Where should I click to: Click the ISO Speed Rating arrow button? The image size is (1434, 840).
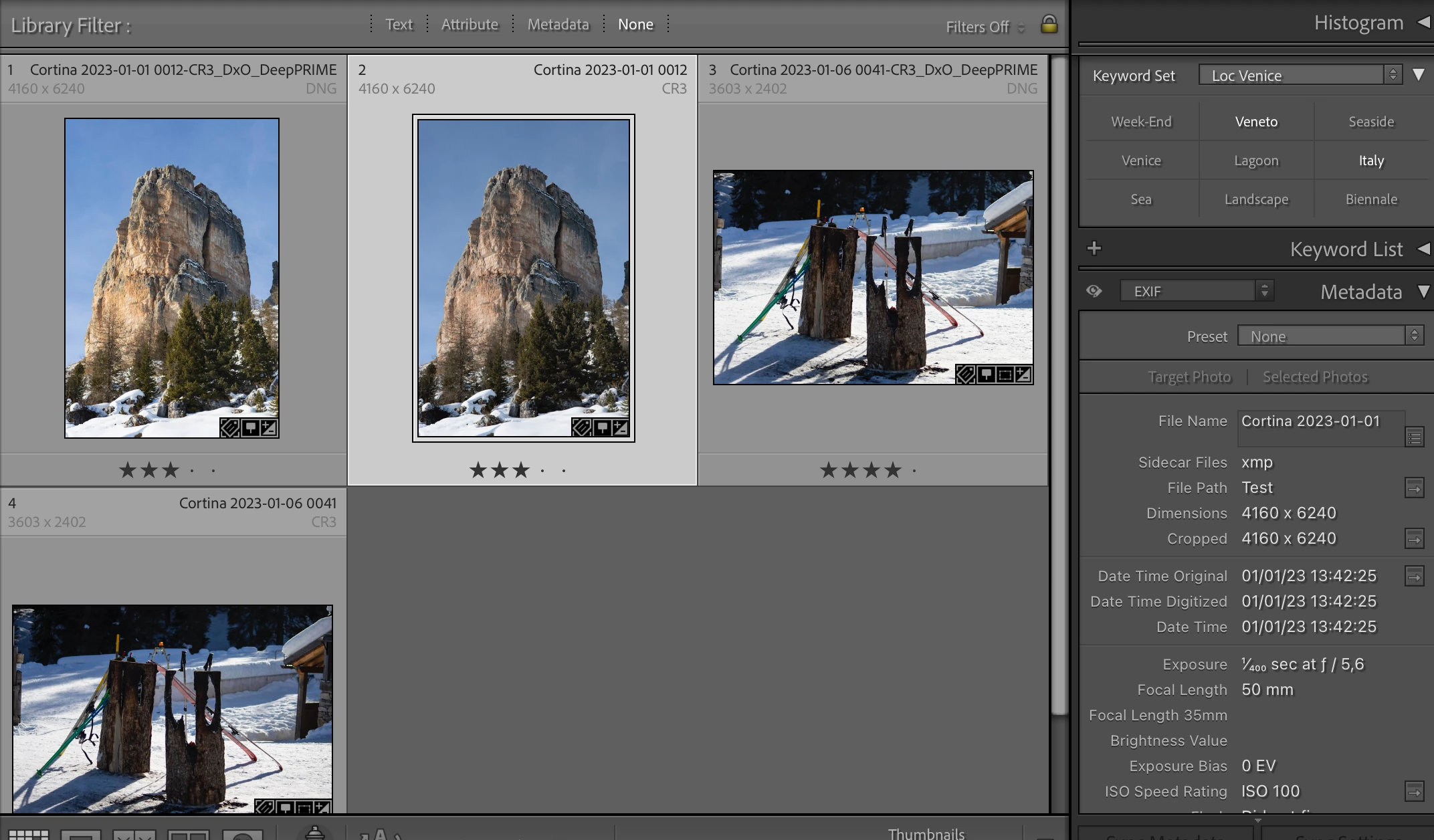tap(1414, 792)
